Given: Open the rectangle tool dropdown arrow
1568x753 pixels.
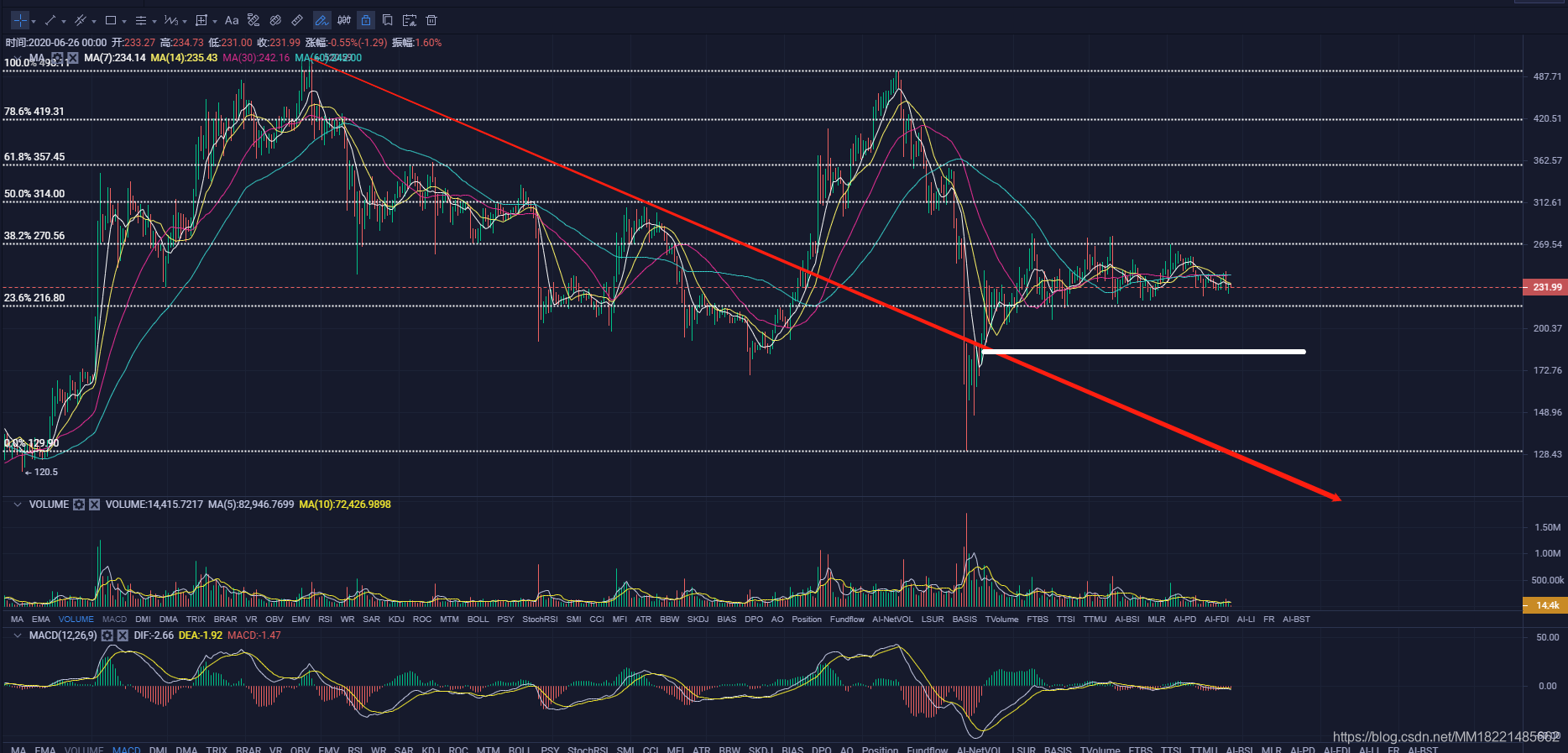Looking at the screenshot, I should click(x=124, y=21).
